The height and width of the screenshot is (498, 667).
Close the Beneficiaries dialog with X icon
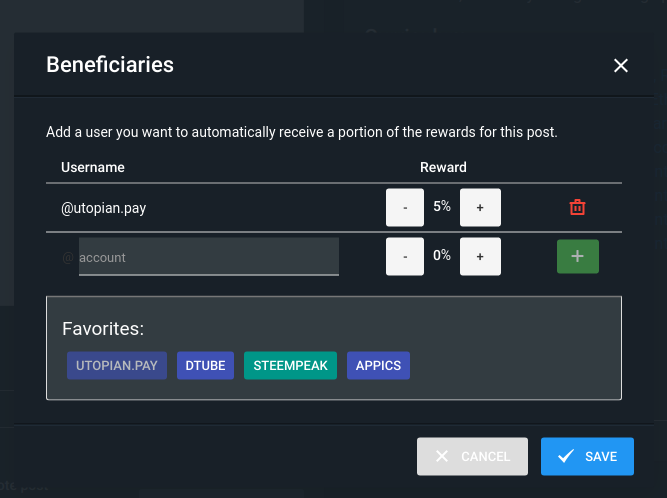pos(621,65)
